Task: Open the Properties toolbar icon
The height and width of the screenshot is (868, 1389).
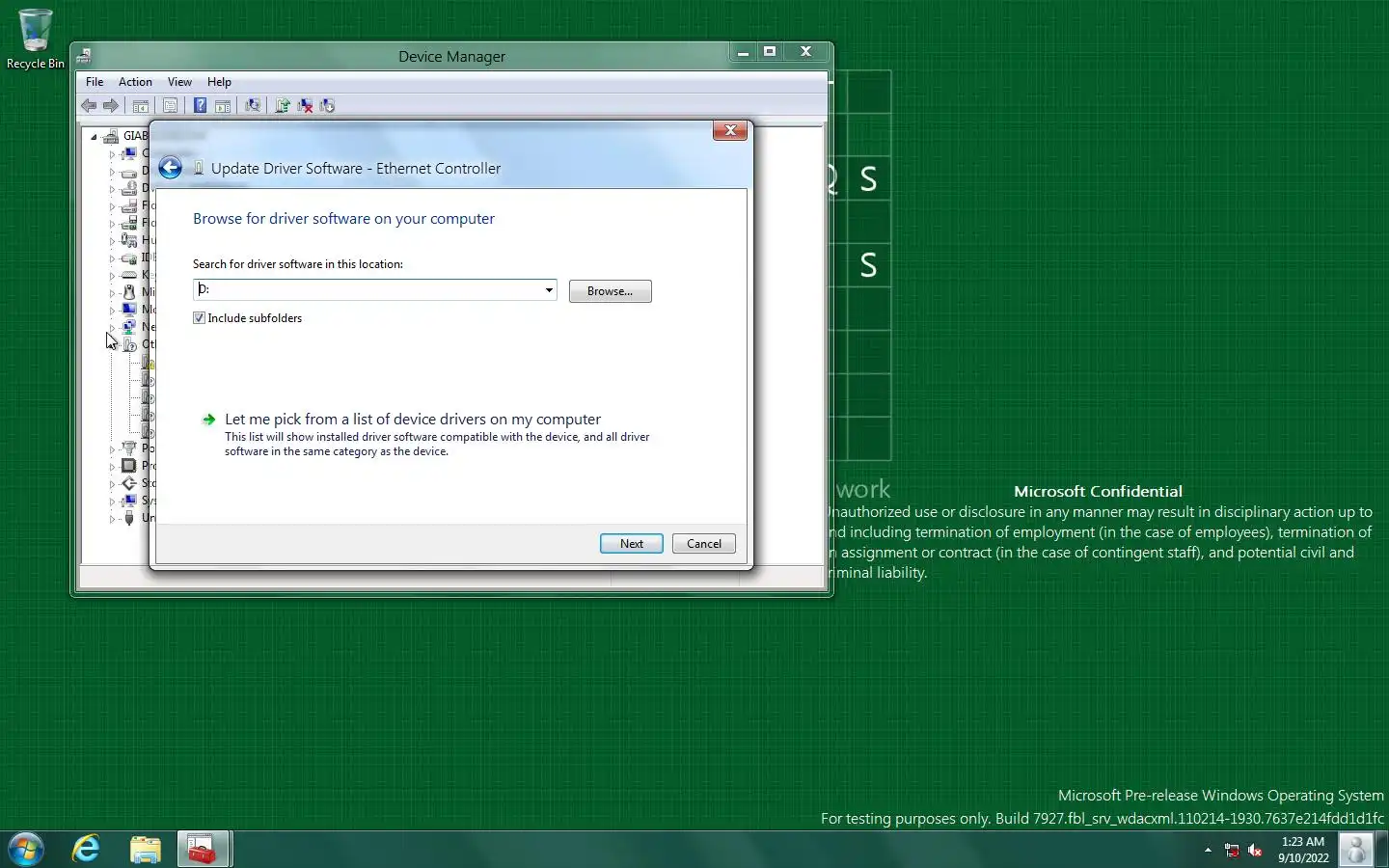Action: pyautogui.click(x=171, y=106)
